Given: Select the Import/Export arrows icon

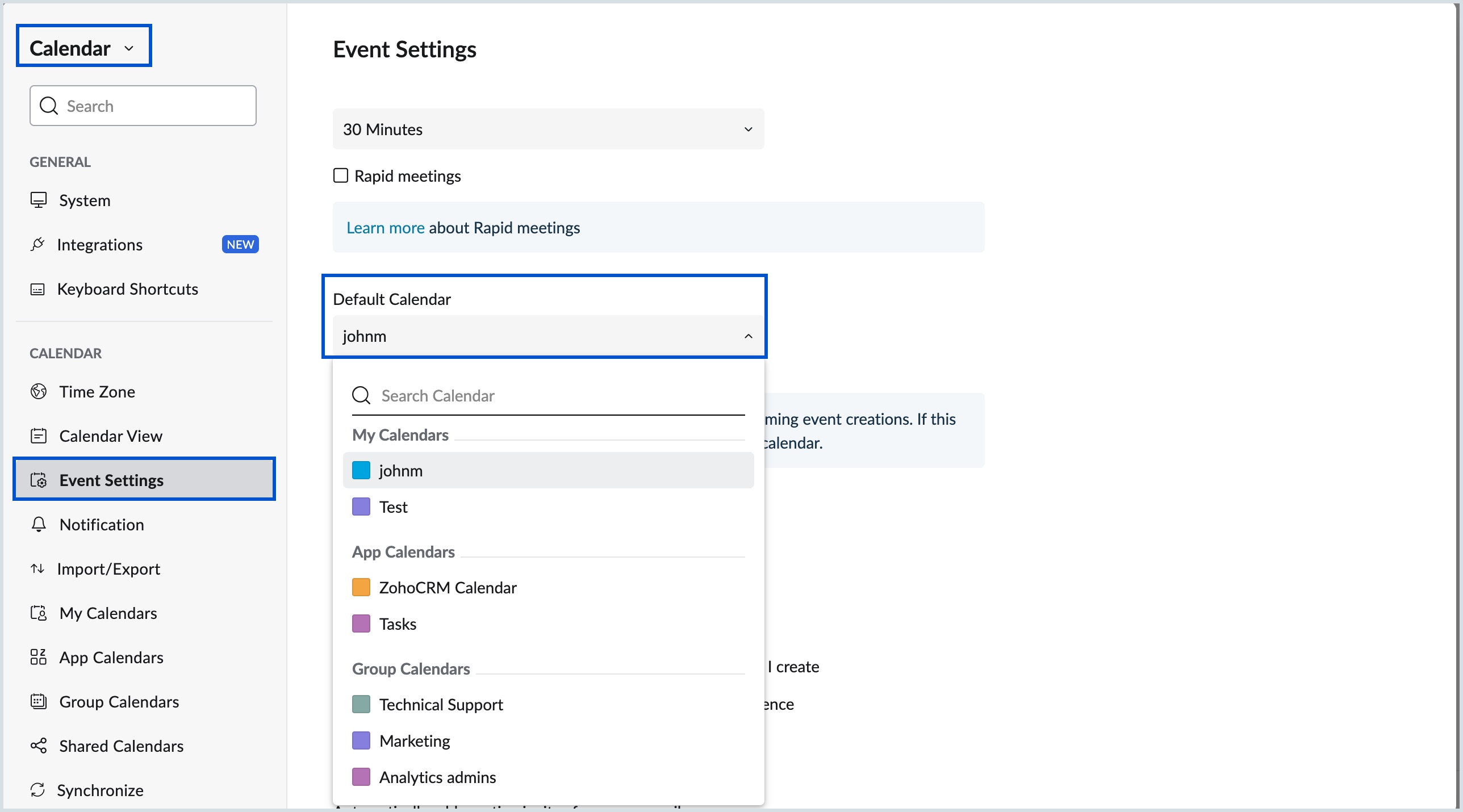Looking at the screenshot, I should pyautogui.click(x=37, y=568).
